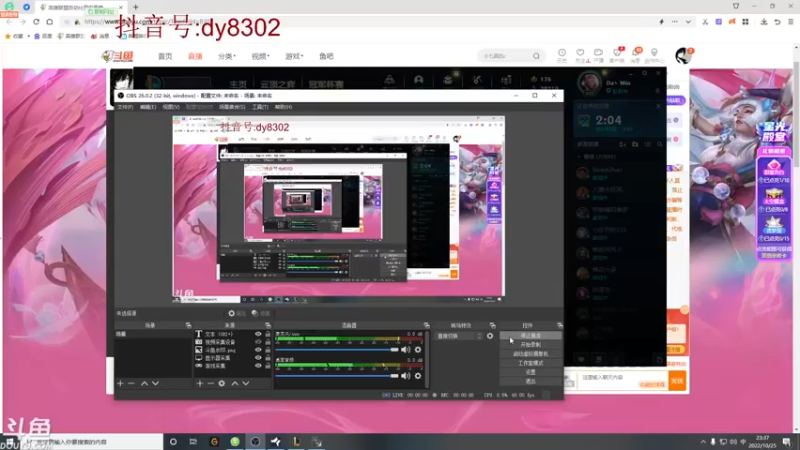Toggle visibility of Douyu watermark png source
Image resolution: width=800 pixels, height=450 pixels.
258,350
